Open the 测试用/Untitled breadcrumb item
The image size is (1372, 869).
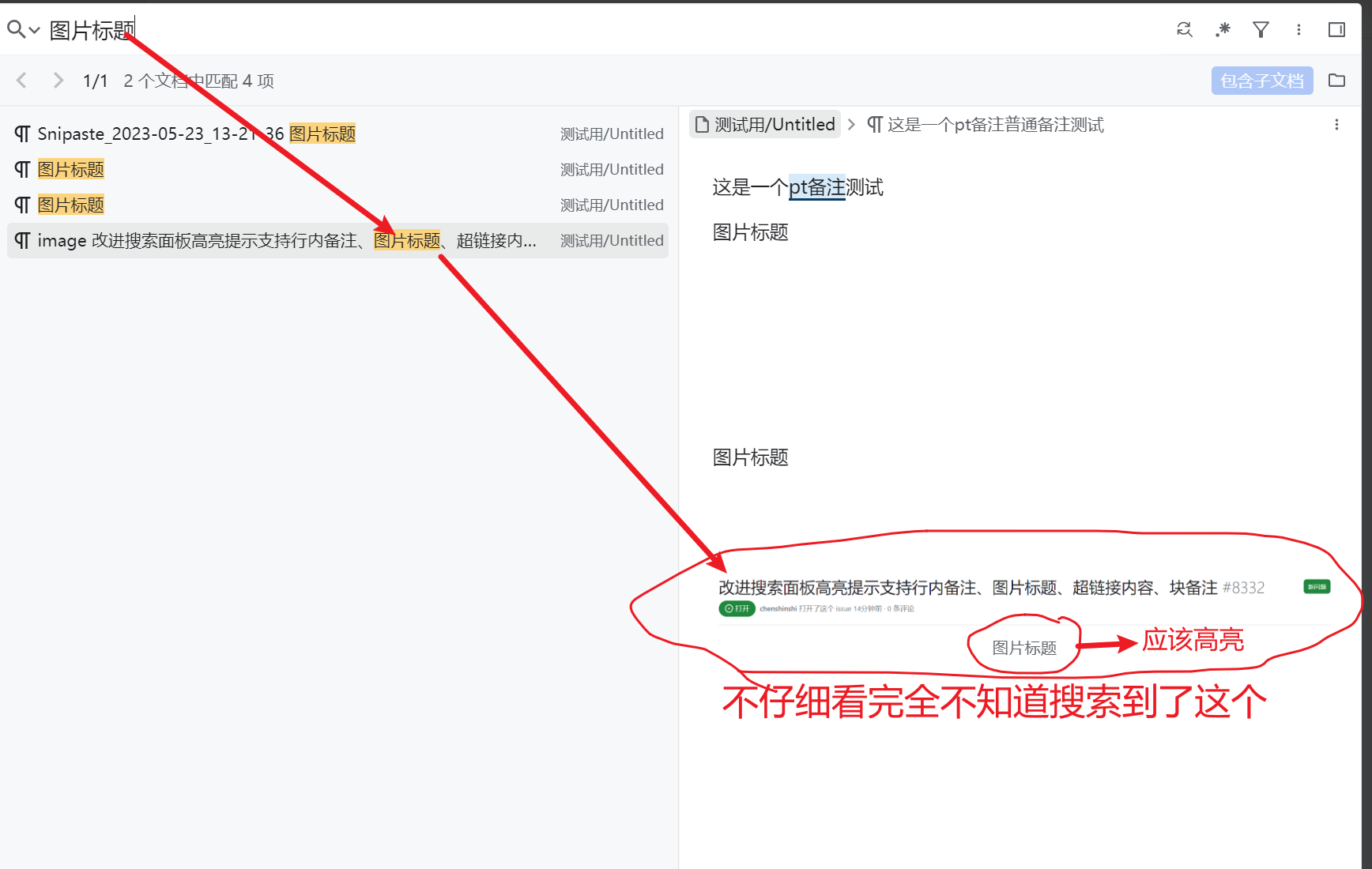coord(775,124)
